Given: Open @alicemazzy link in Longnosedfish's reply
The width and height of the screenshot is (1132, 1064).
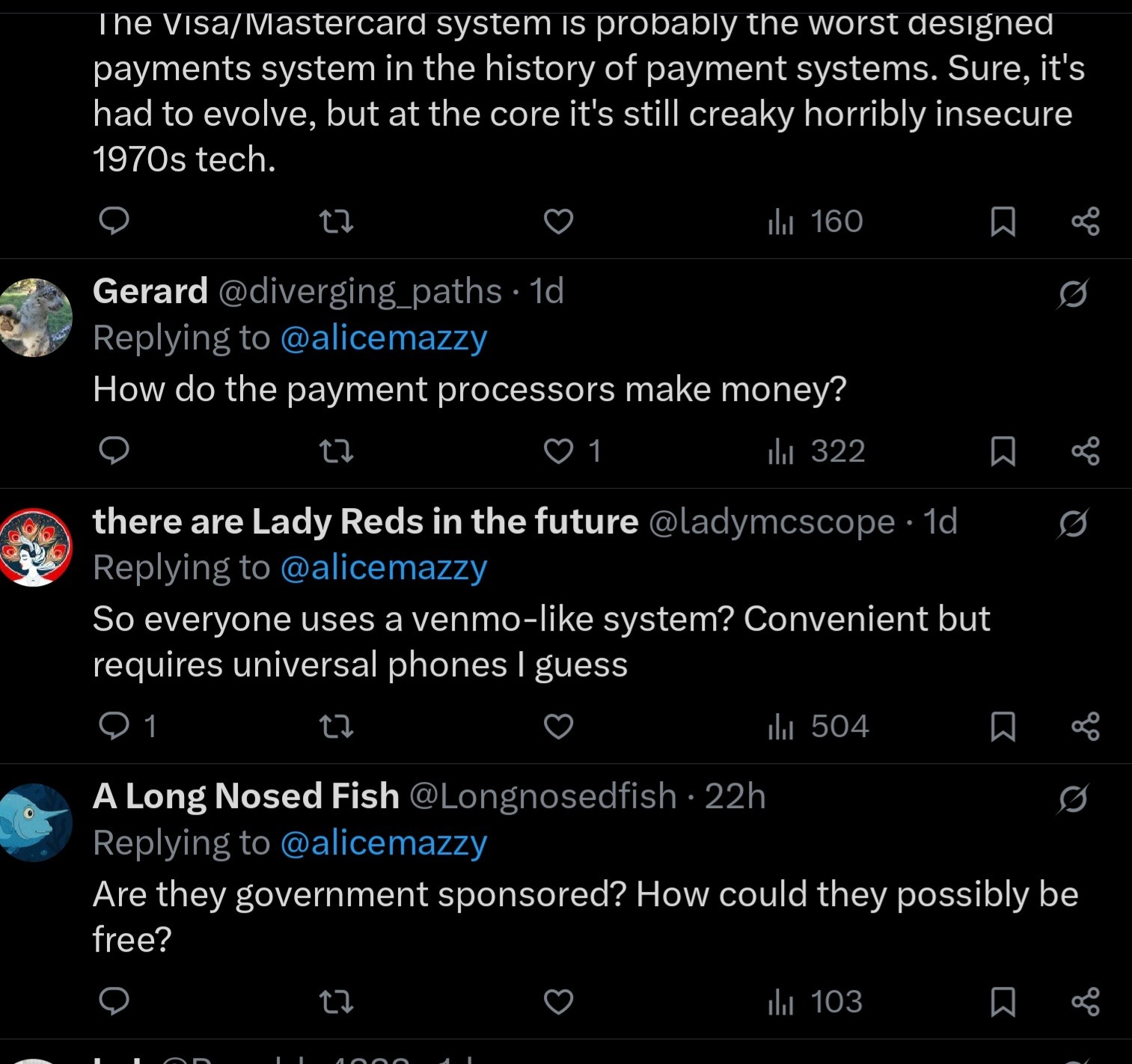Looking at the screenshot, I should point(384,843).
